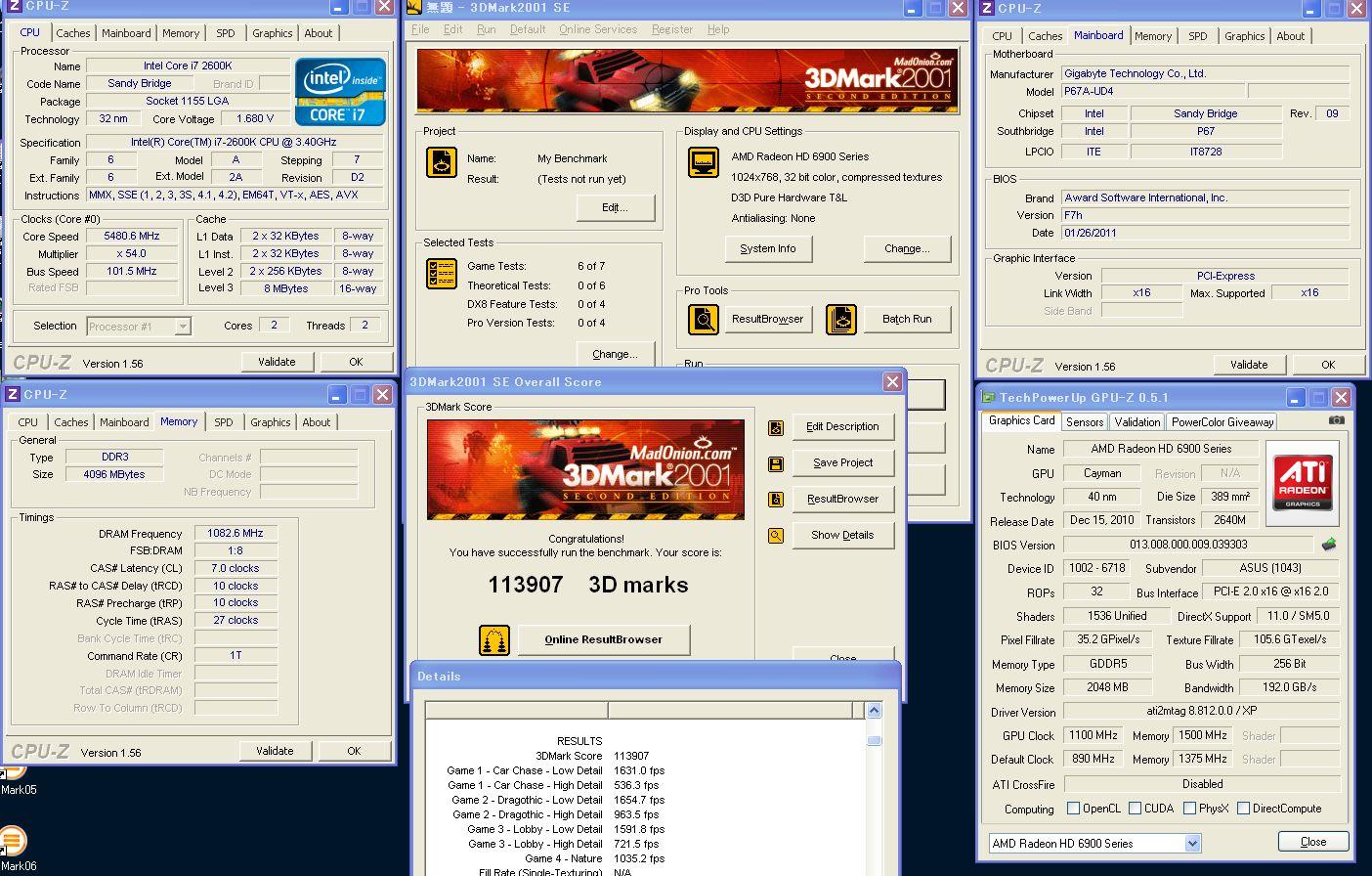The width and height of the screenshot is (1372, 876).
Task: Open the Help menu in 3DMark2001
Action: tap(717, 29)
